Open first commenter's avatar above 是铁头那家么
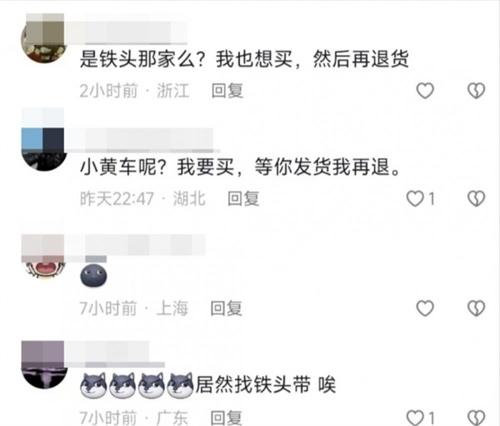Viewport: 500px width, 426px height. coord(43,38)
